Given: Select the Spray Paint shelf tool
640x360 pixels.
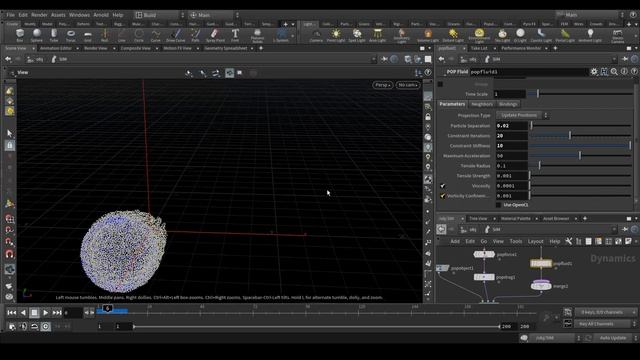Looking at the screenshot, I should 215,35.
